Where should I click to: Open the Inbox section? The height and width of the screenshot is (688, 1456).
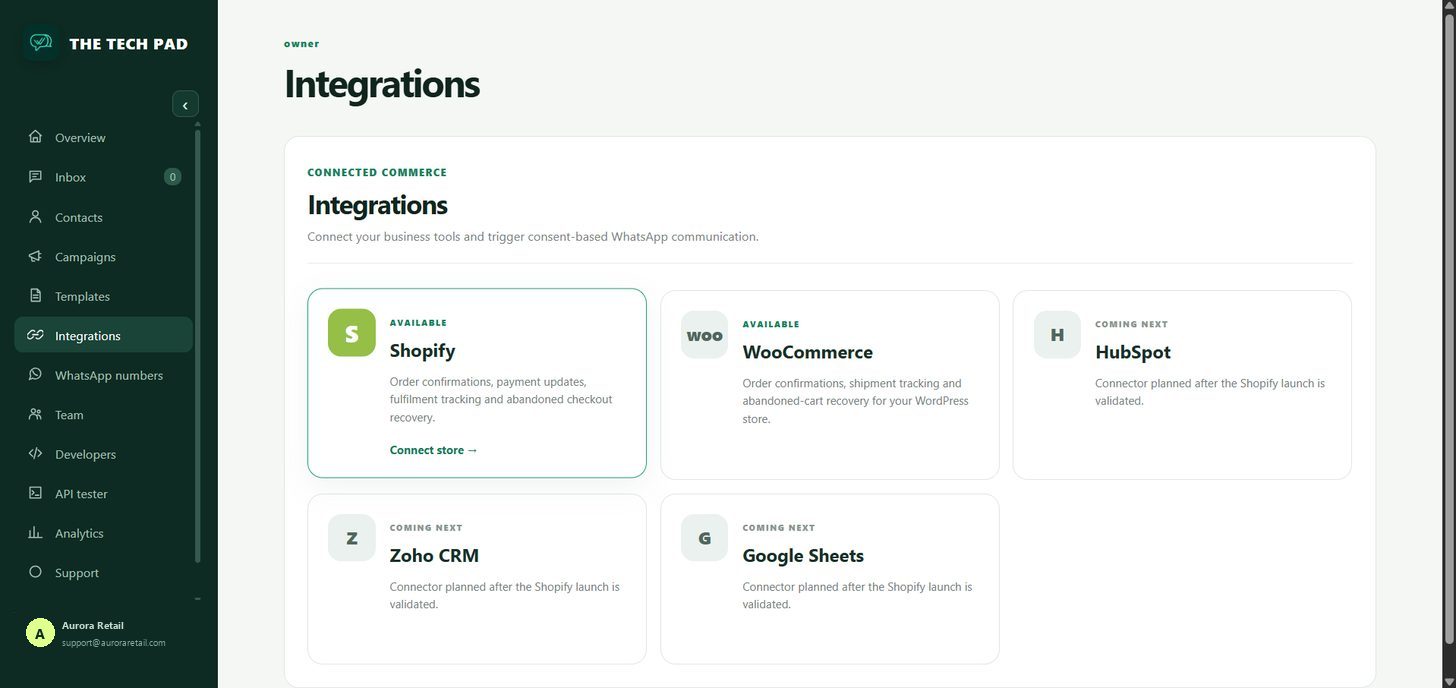(x=103, y=177)
